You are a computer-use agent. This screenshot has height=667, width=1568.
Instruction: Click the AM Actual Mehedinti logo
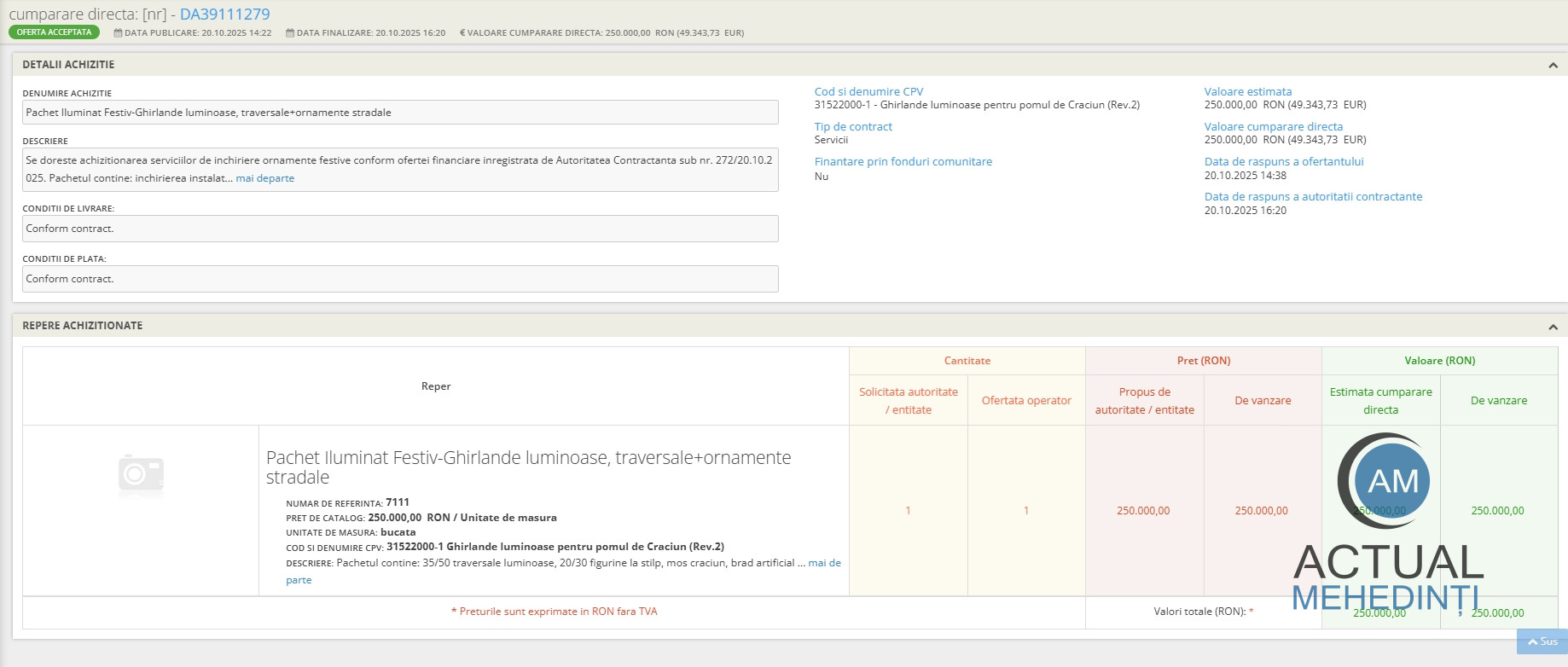click(1388, 522)
